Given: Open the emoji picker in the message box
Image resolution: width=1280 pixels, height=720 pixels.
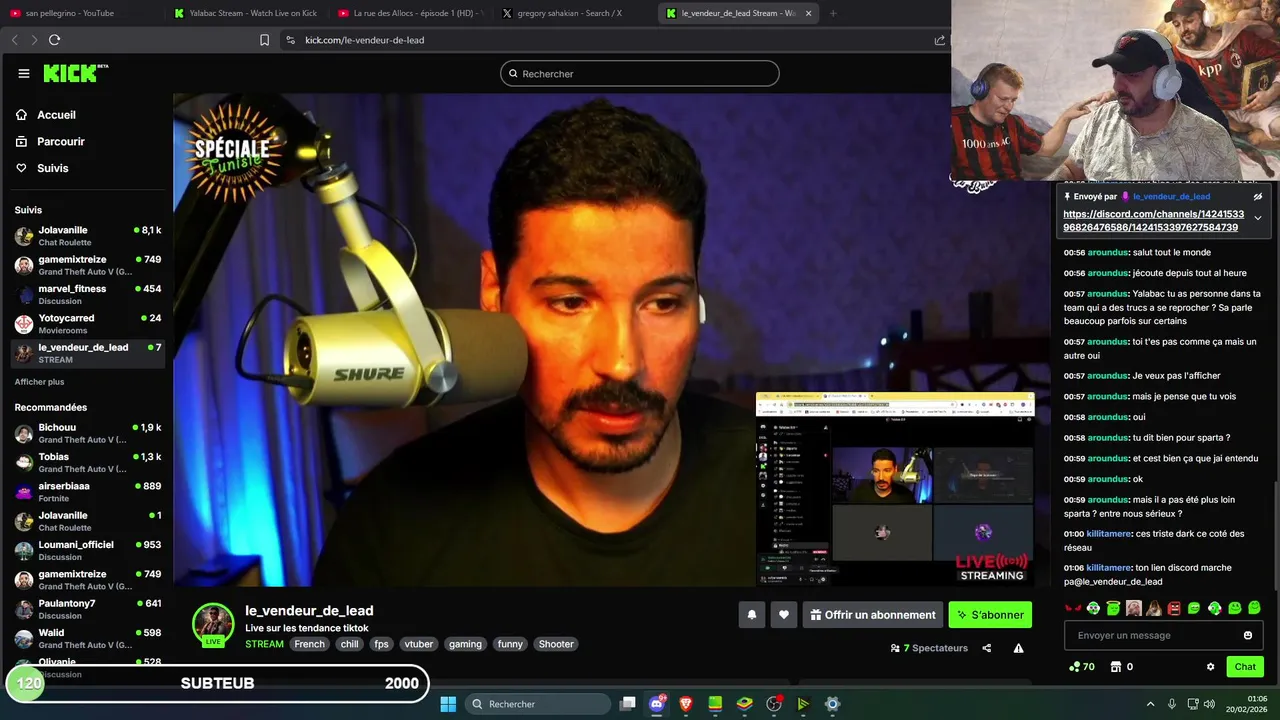Looking at the screenshot, I should [x=1248, y=635].
